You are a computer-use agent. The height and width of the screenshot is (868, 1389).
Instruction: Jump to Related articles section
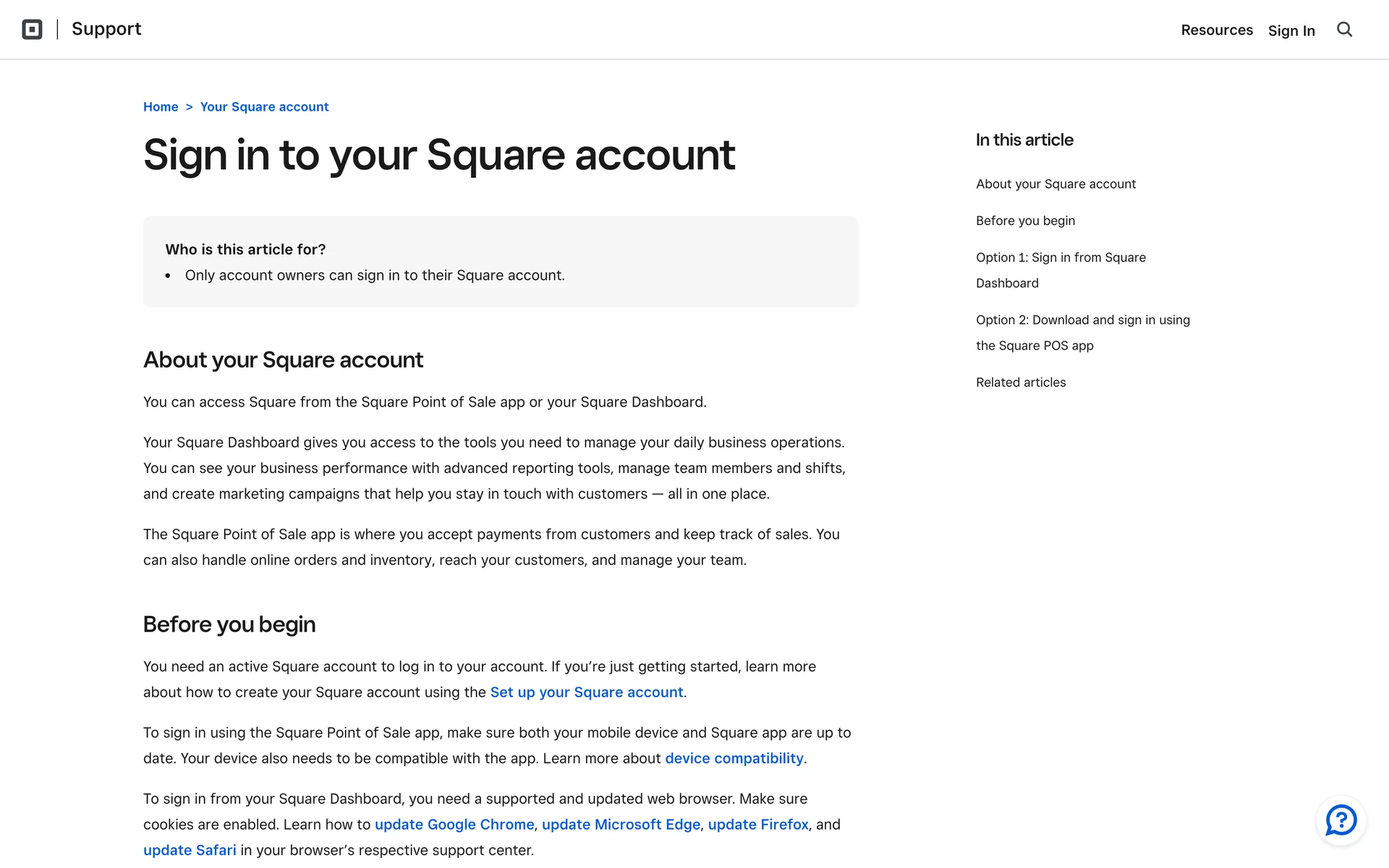pyautogui.click(x=1020, y=383)
